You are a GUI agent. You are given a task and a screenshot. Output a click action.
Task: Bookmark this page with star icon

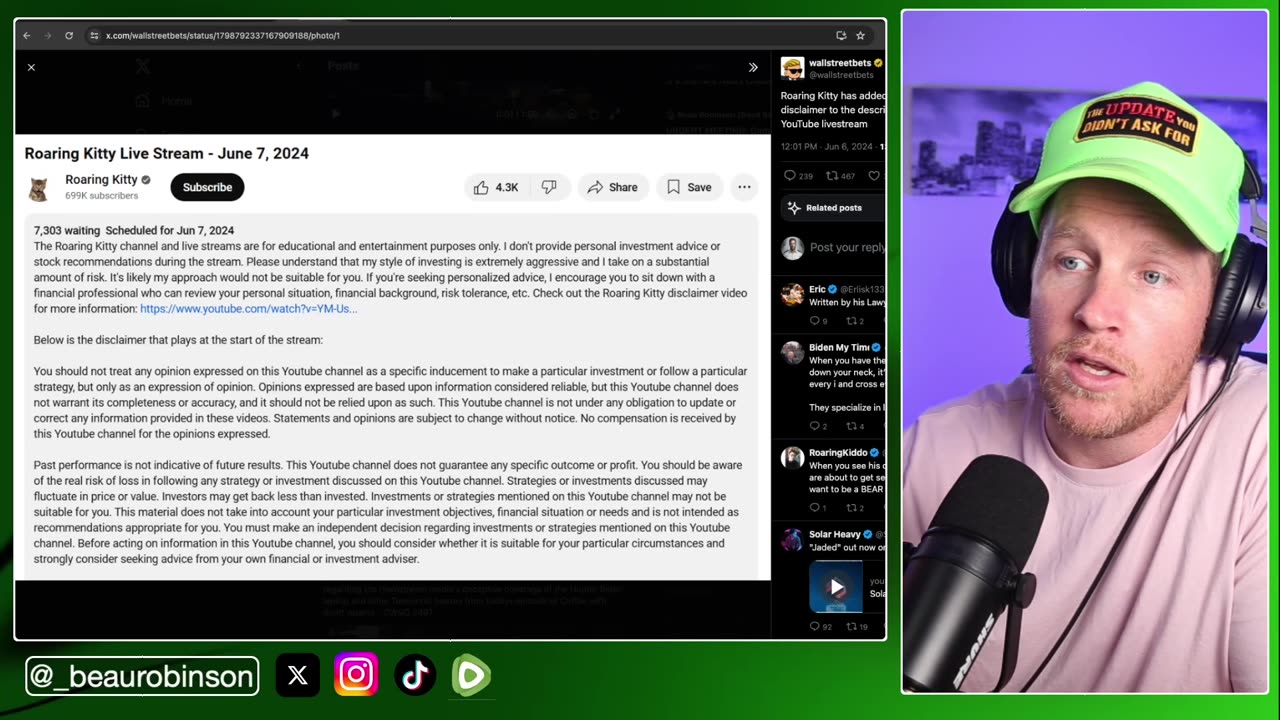[x=860, y=35]
